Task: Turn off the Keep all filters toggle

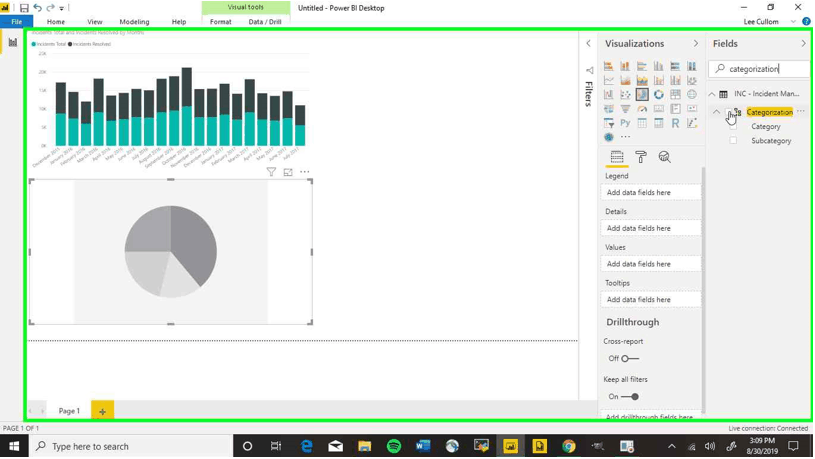Action: (x=630, y=397)
